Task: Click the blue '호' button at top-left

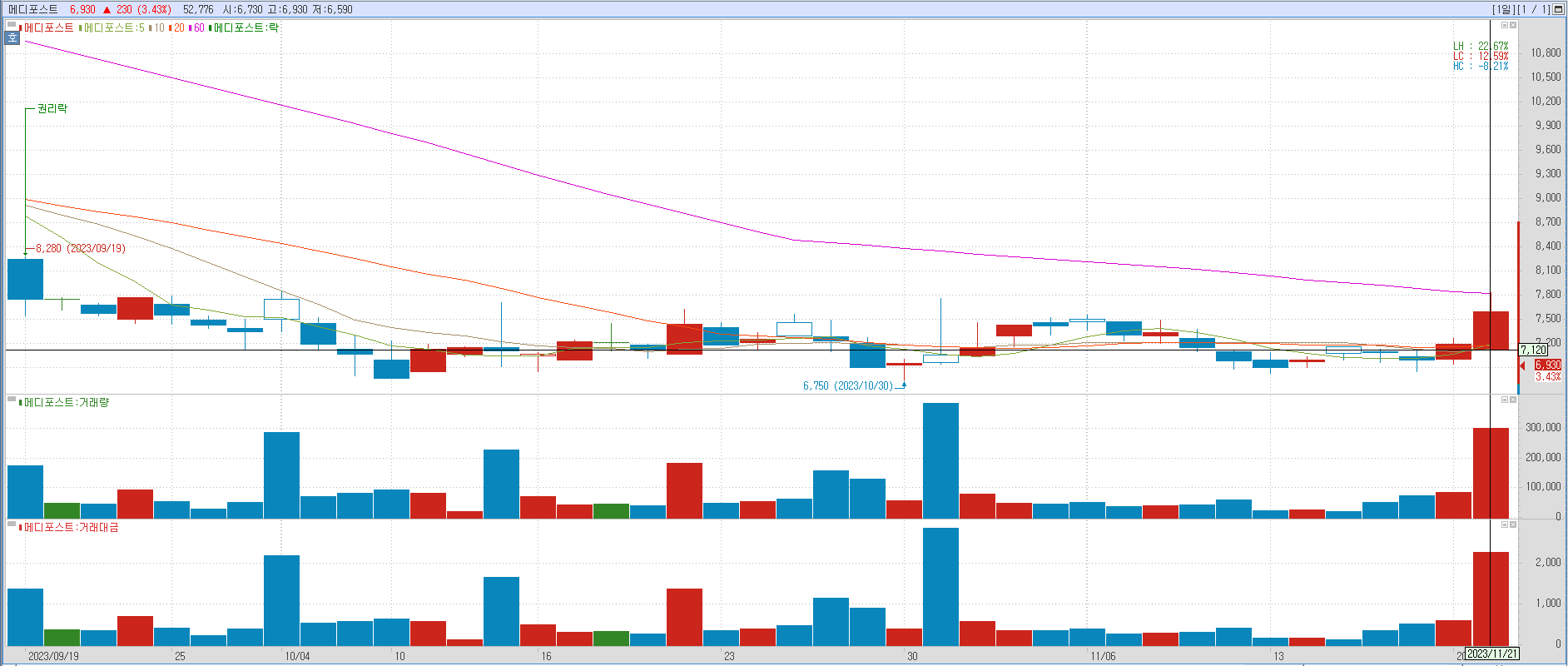Action: click(x=12, y=37)
